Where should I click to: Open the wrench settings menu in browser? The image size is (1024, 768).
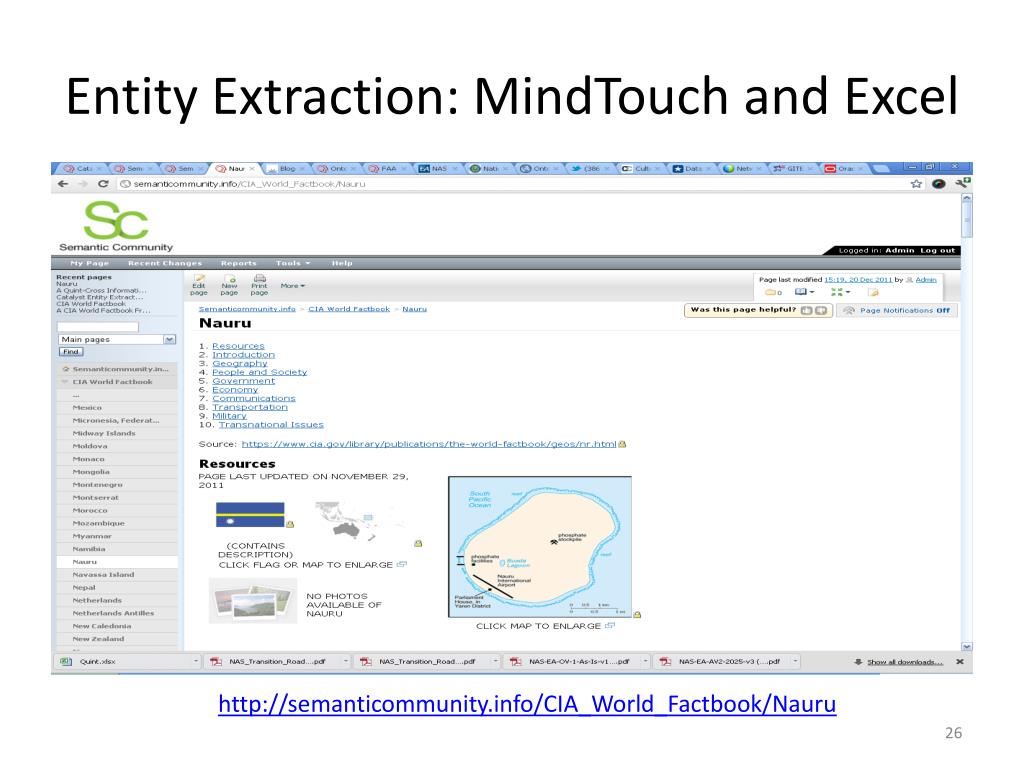pos(963,184)
